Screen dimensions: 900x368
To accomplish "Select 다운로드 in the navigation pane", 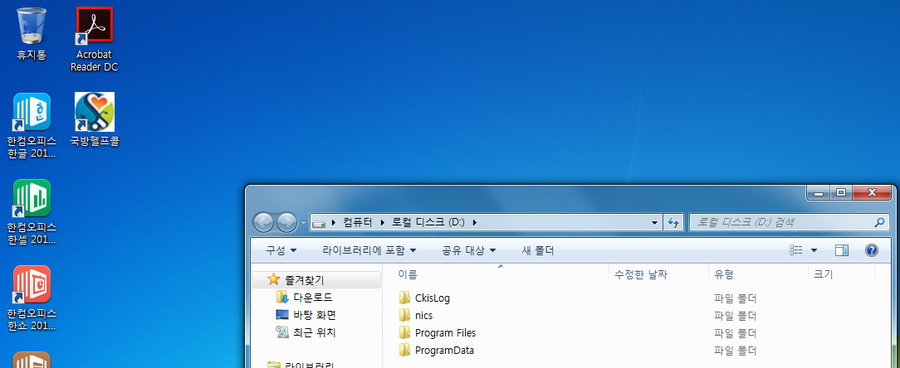I will pos(313,297).
